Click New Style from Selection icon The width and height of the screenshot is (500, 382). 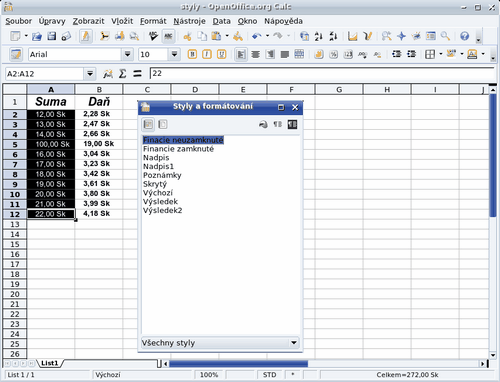point(278,125)
